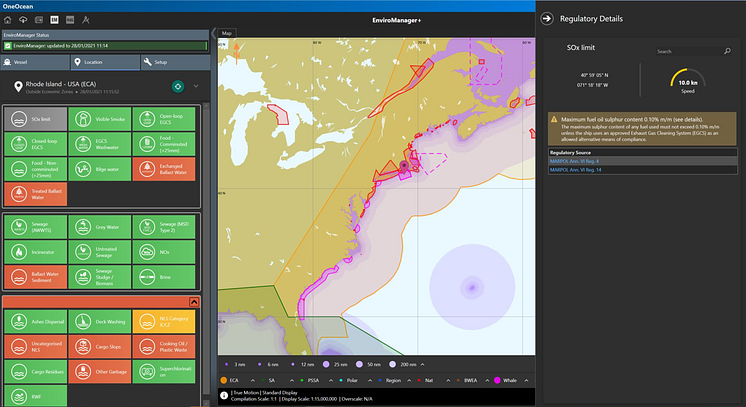
Task: Expand the chevron after 200 nm
Action: click(x=422, y=365)
